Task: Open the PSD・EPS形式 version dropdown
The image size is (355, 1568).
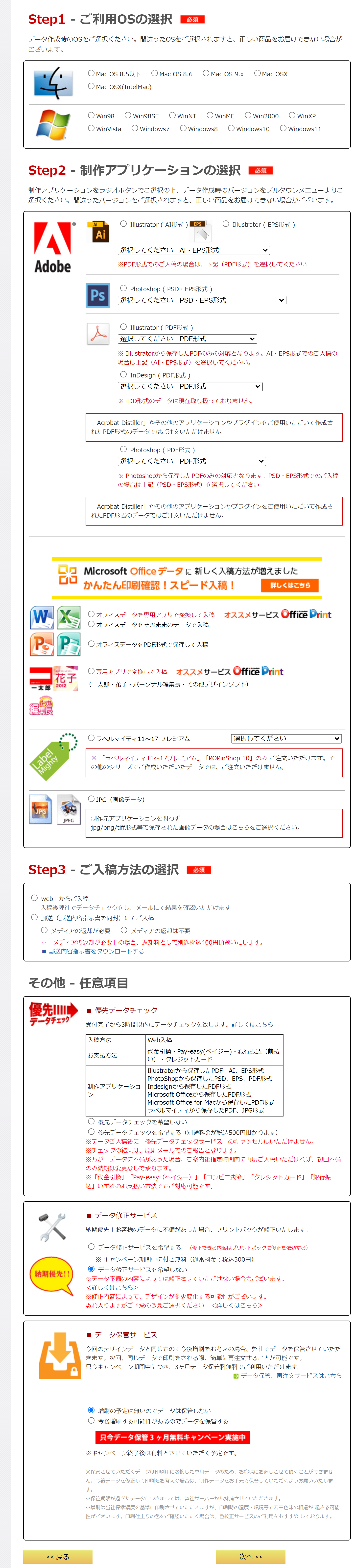Action: [x=202, y=300]
